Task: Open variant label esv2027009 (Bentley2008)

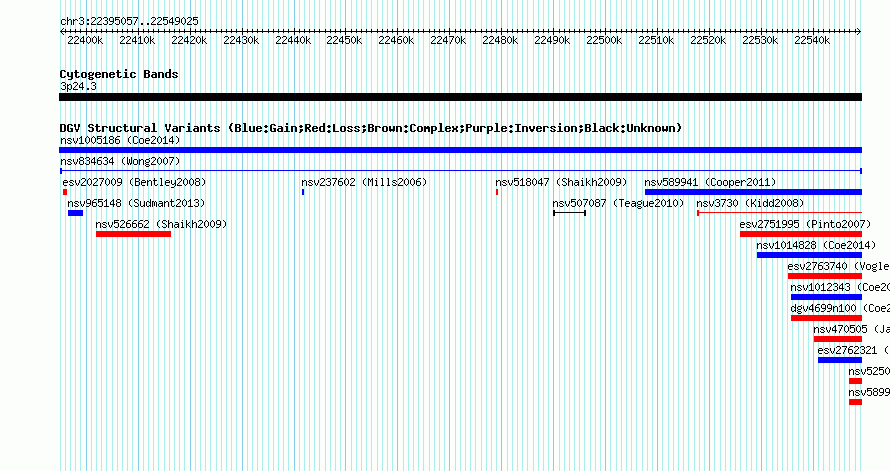Action: click(135, 182)
